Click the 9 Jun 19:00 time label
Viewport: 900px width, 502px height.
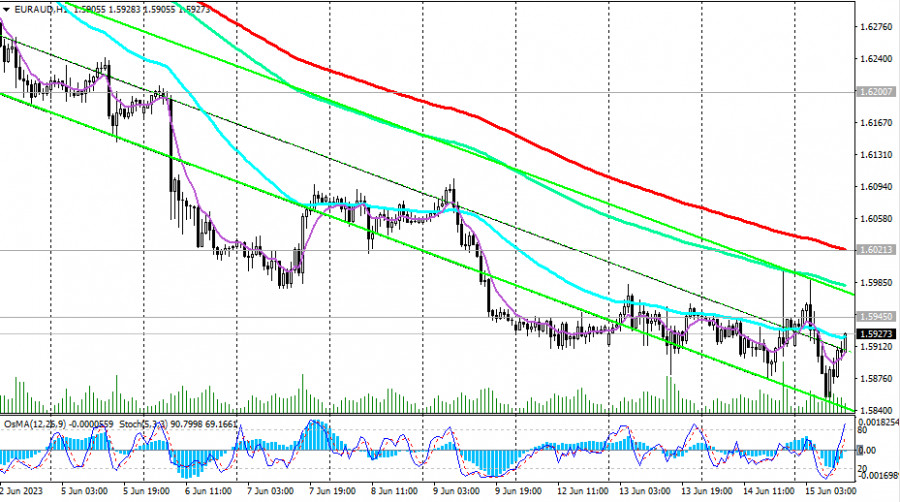[518, 491]
